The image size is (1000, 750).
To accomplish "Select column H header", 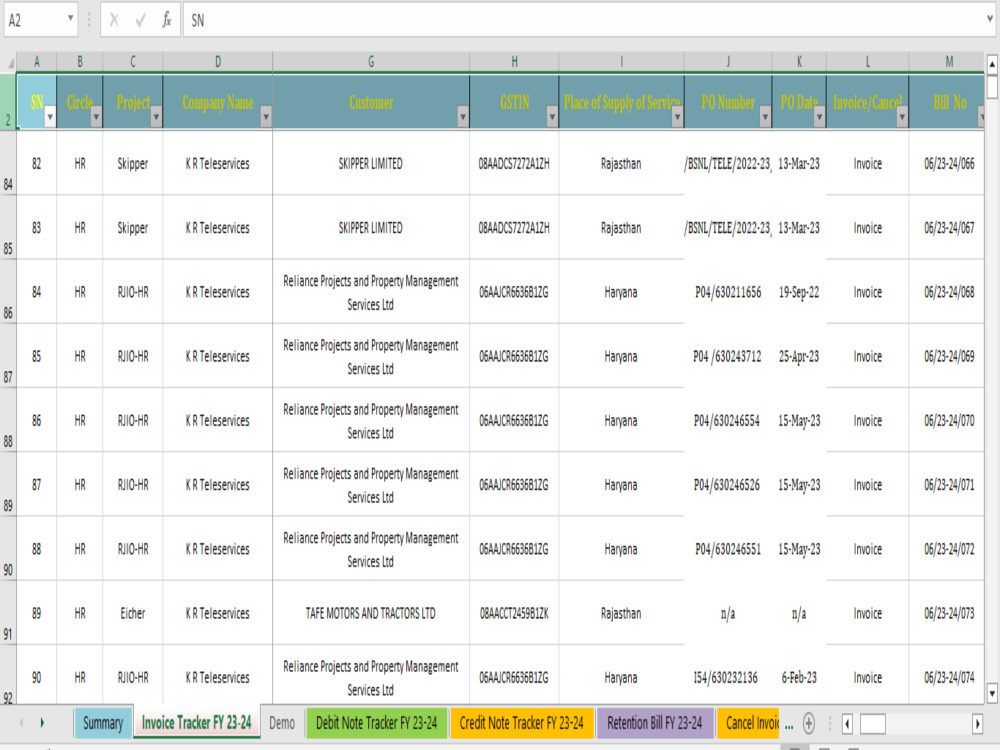I will [514, 62].
